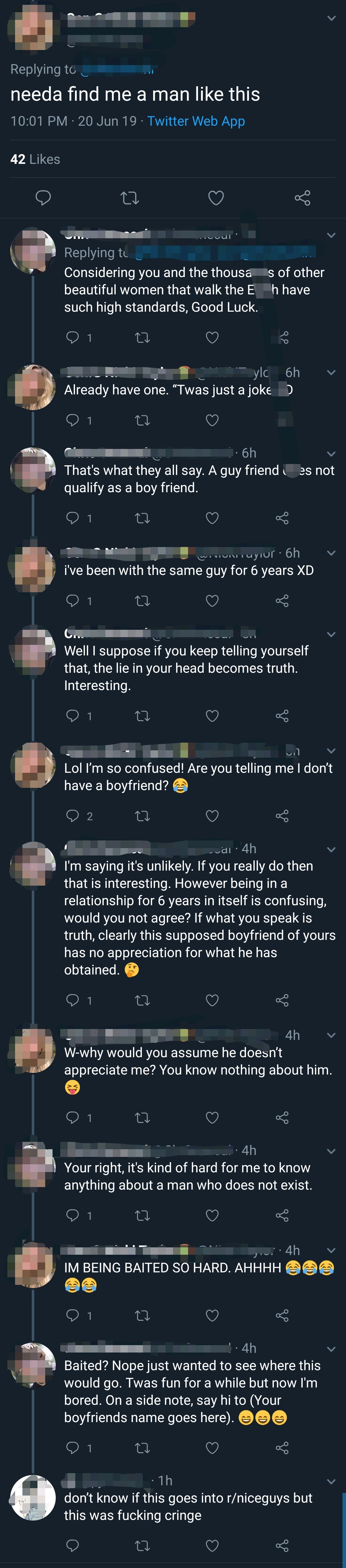Reply to the main 'needa find me a man' tweet

point(43,197)
